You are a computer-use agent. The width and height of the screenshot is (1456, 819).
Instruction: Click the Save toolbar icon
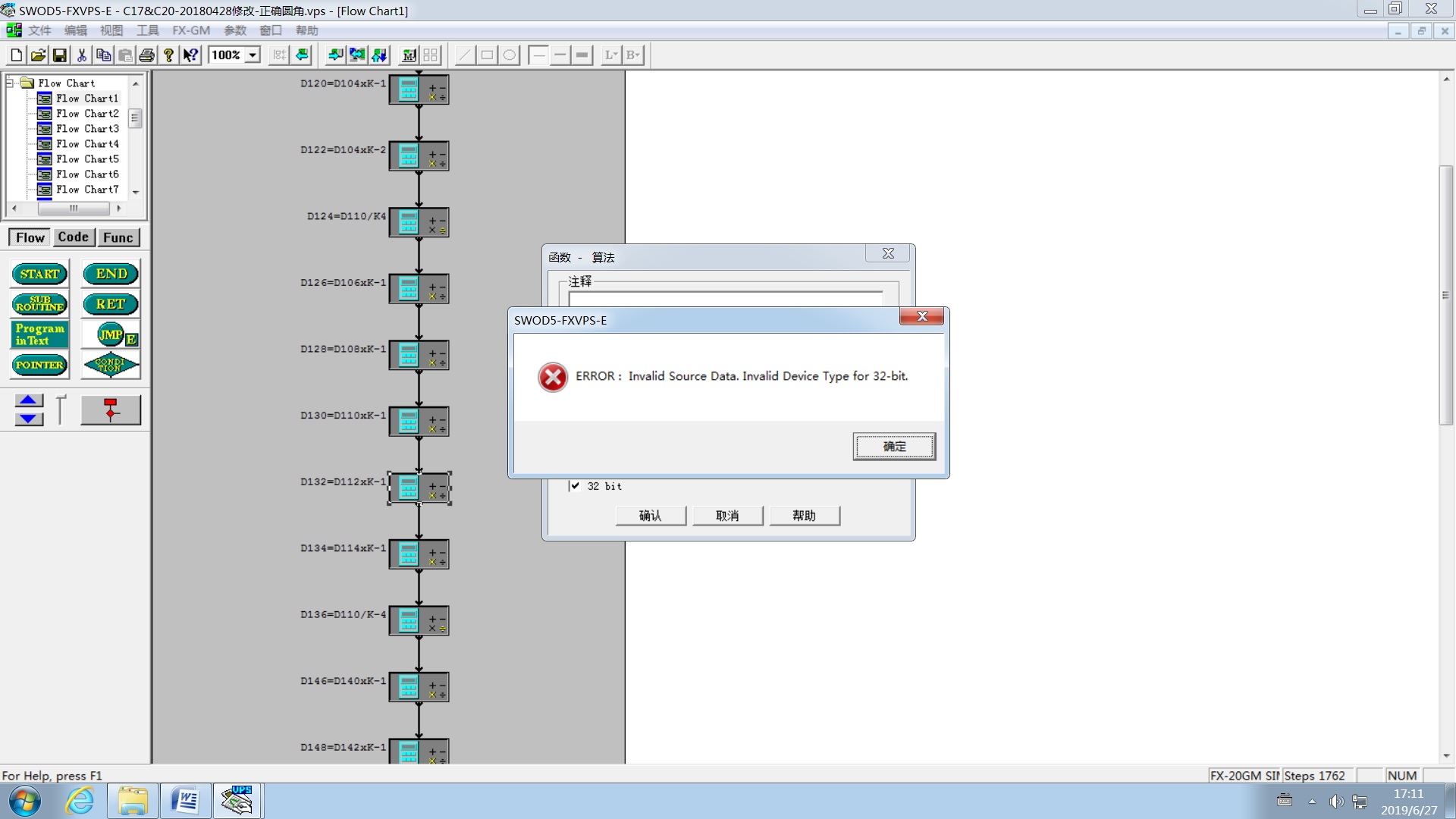[59, 55]
